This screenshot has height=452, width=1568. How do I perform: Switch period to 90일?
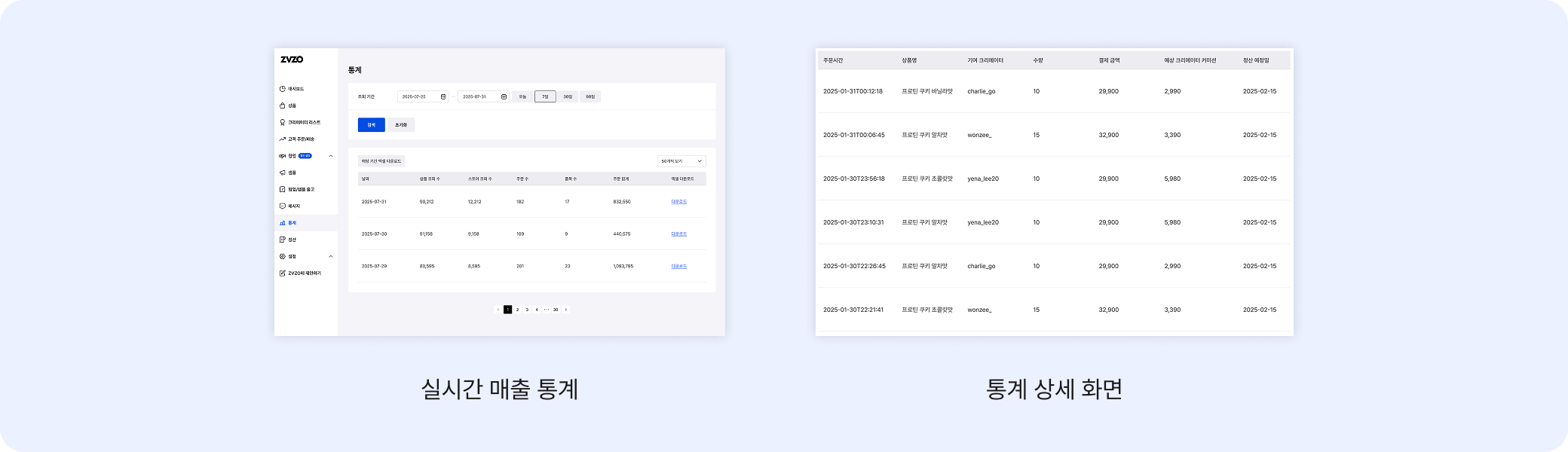pos(590,97)
